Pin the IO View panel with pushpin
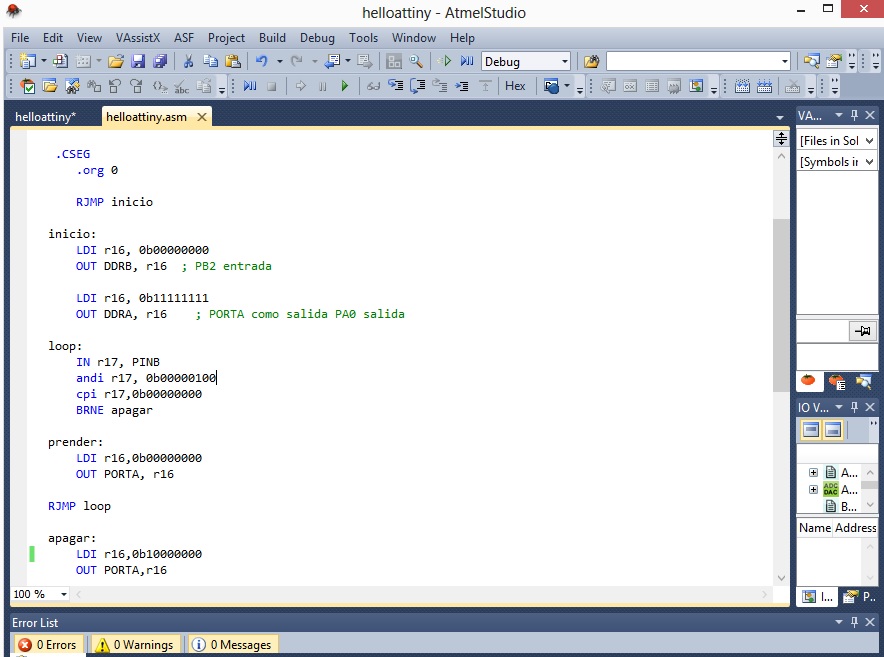Viewport: 884px width, 657px height. [x=855, y=407]
